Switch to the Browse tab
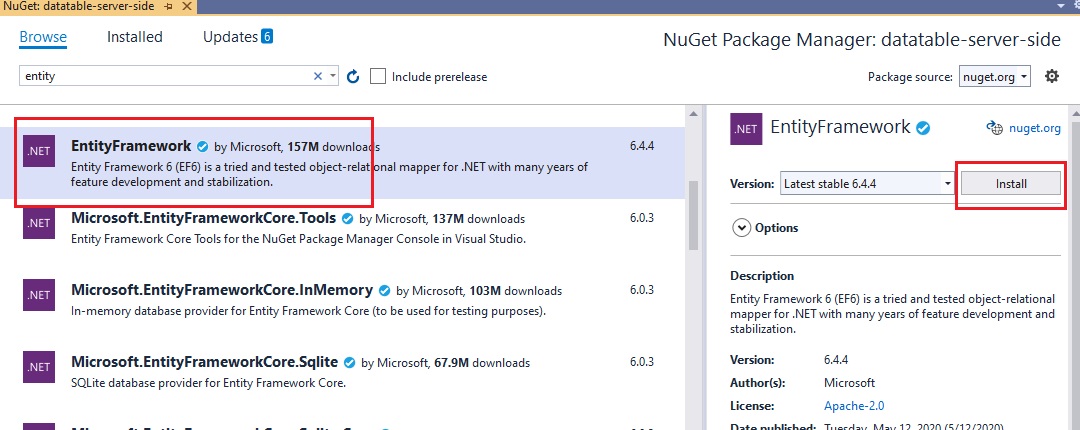This screenshot has width=1080, height=430. (43, 37)
